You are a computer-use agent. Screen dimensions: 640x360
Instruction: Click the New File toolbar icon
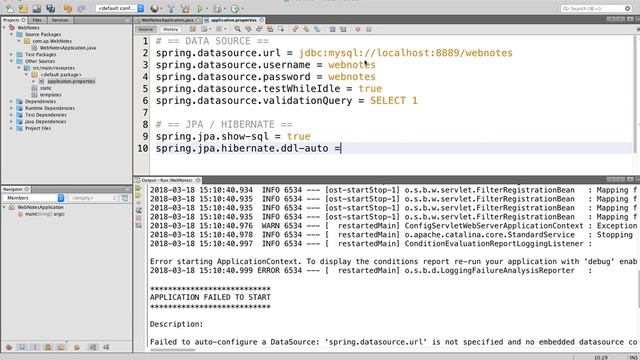pos(10,8)
